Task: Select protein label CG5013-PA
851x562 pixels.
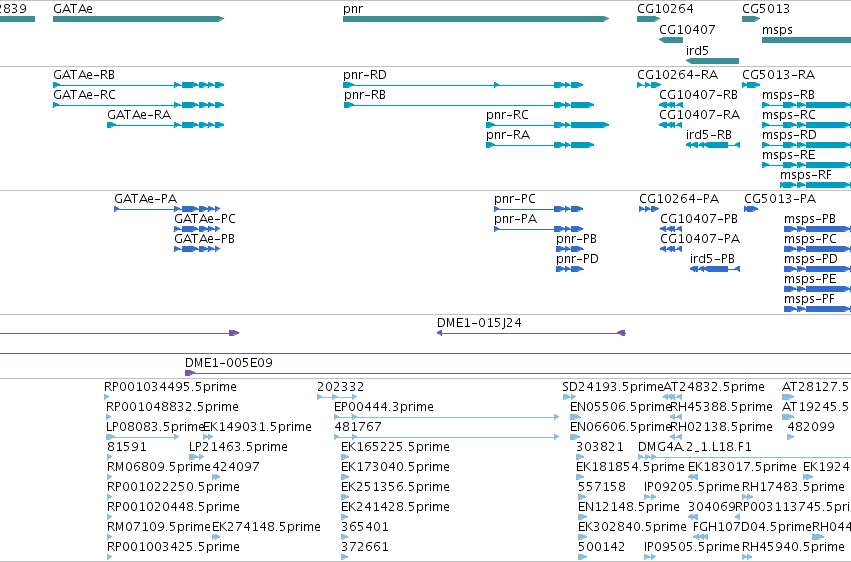Action: click(x=780, y=199)
